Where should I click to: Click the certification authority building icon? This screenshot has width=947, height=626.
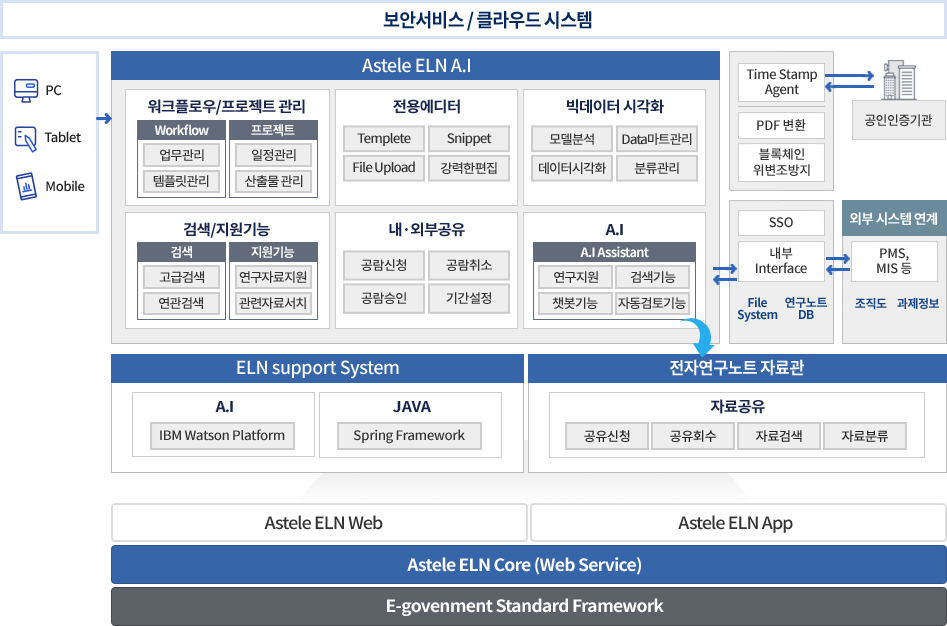click(x=899, y=80)
